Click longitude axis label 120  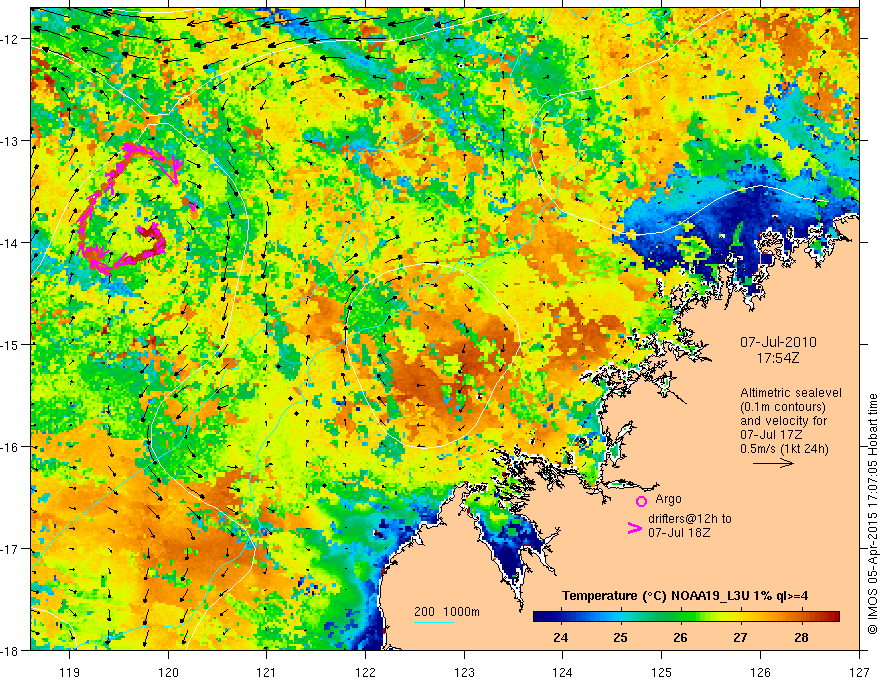pos(168,673)
